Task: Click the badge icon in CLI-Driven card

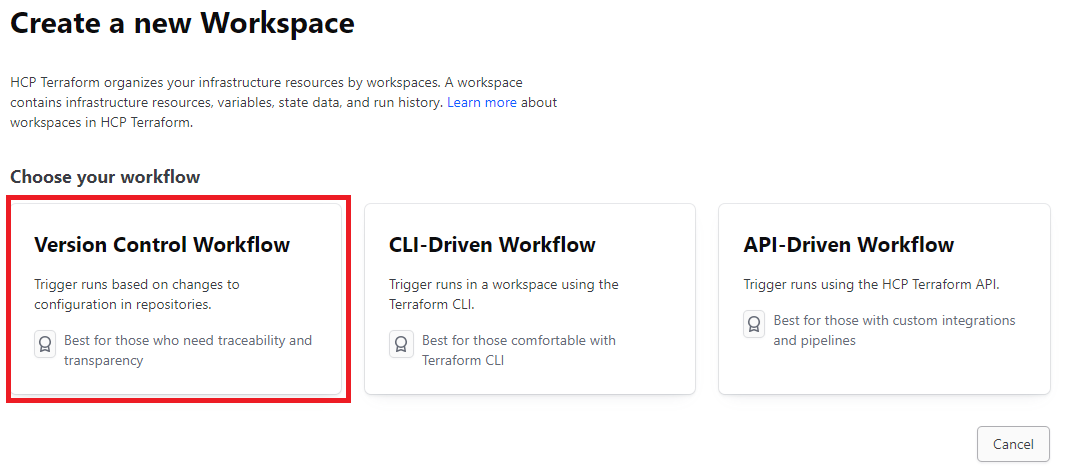Action: (401, 344)
